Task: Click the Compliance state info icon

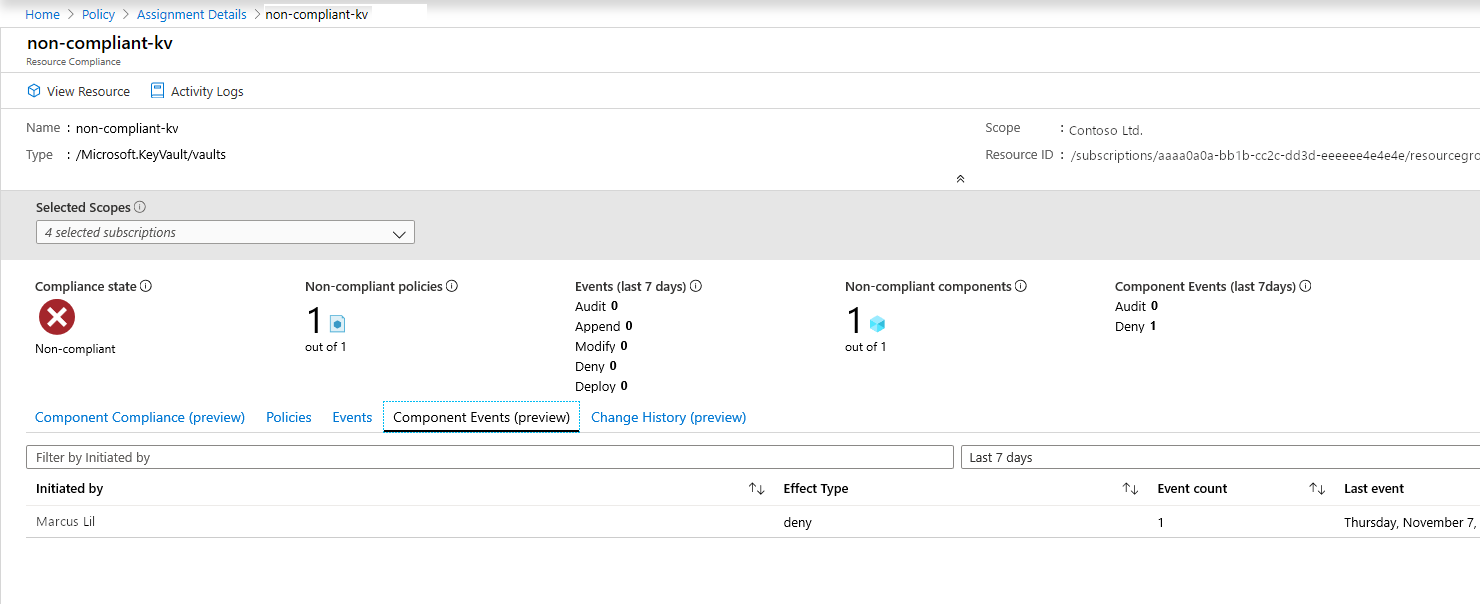Action: point(146,286)
